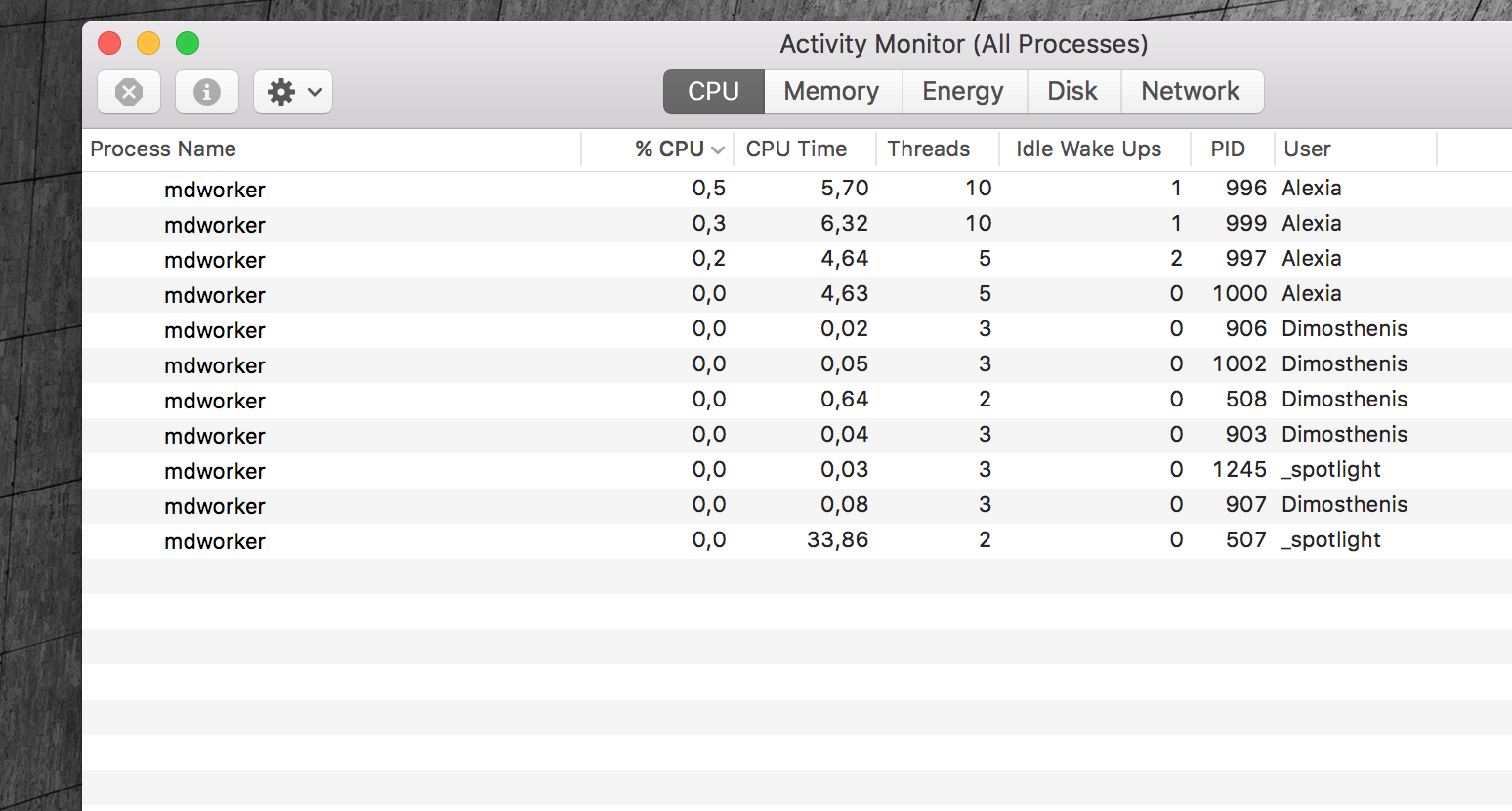Click Activity Monitor window title

point(964,45)
